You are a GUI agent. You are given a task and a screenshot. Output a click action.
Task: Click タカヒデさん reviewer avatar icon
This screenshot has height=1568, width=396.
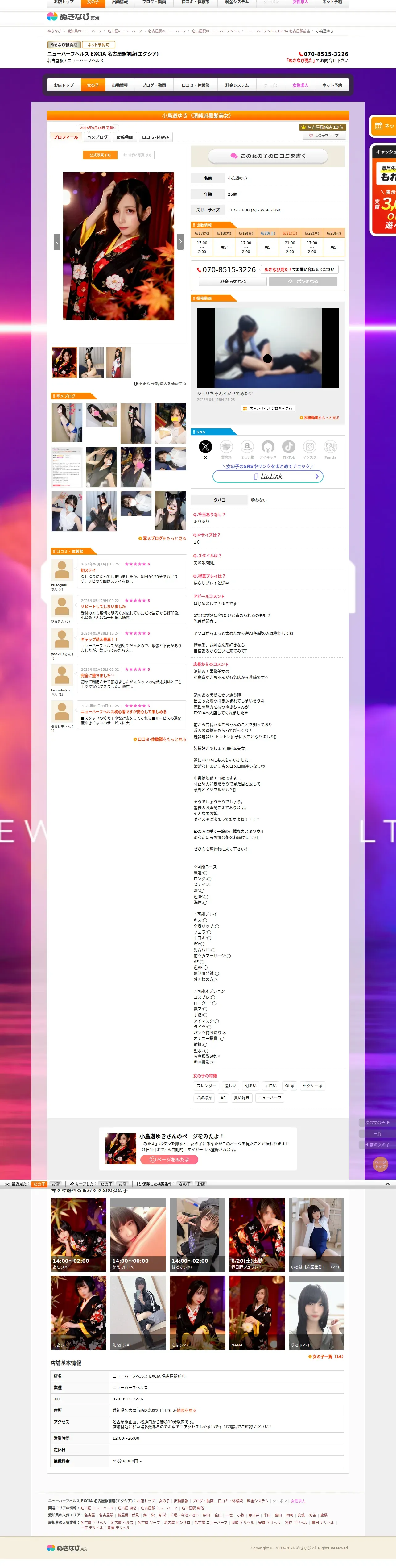coord(61,711)
